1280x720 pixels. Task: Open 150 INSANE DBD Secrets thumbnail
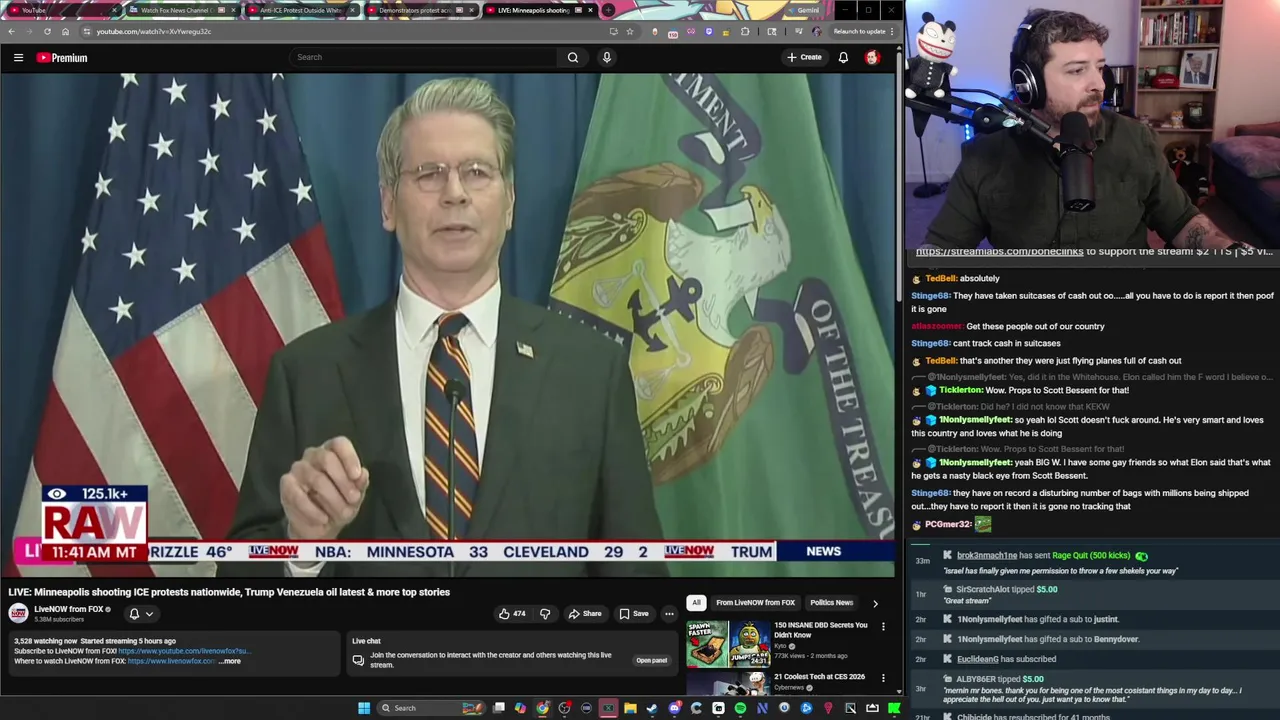[x=728, y=644]
